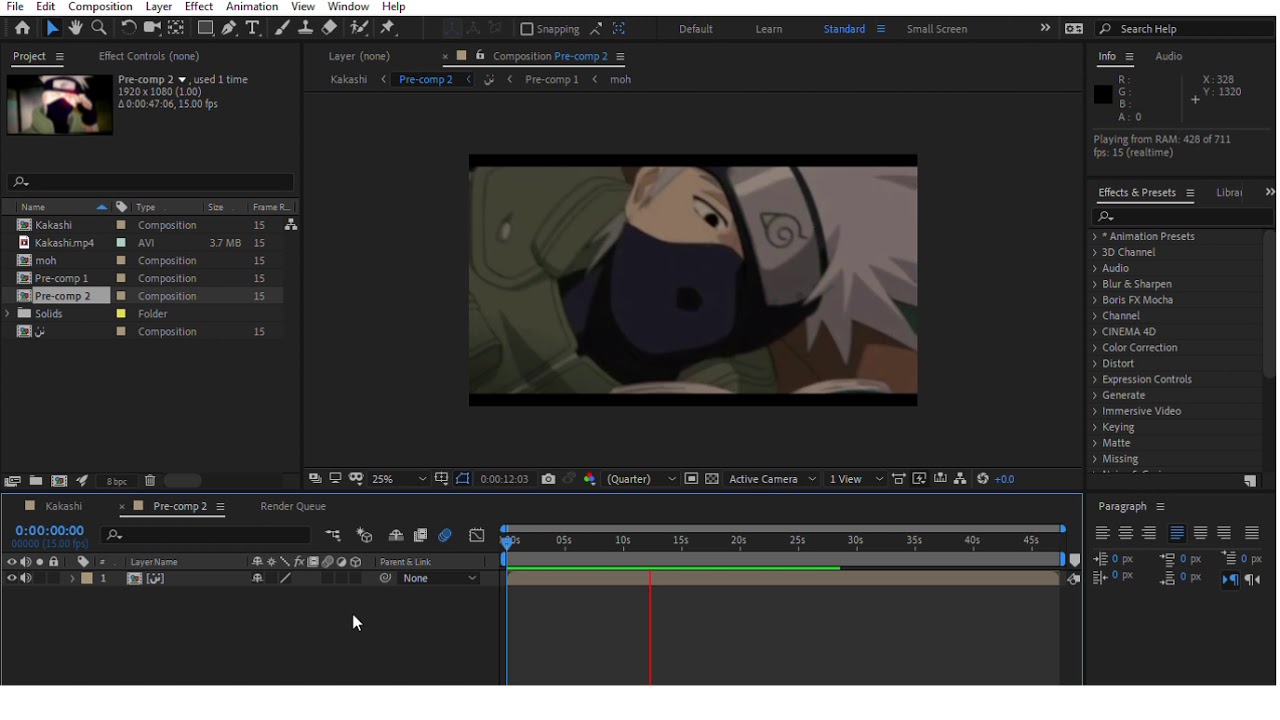Open the Animation menu
Screen dimensions: 1280x720
pos(253,7)
